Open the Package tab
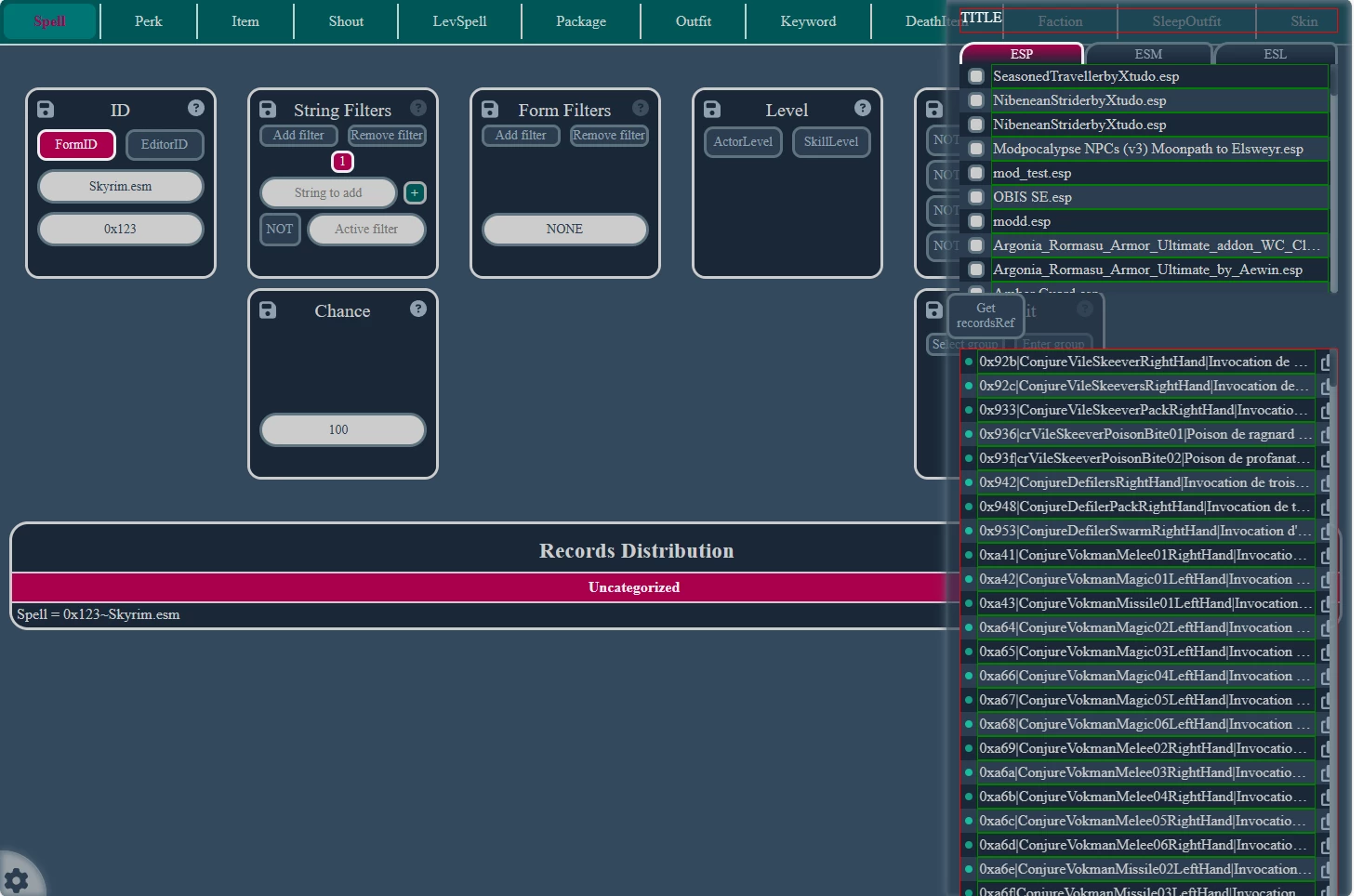Viewport: 1363px width, 896px height. (x=581, y=21)
